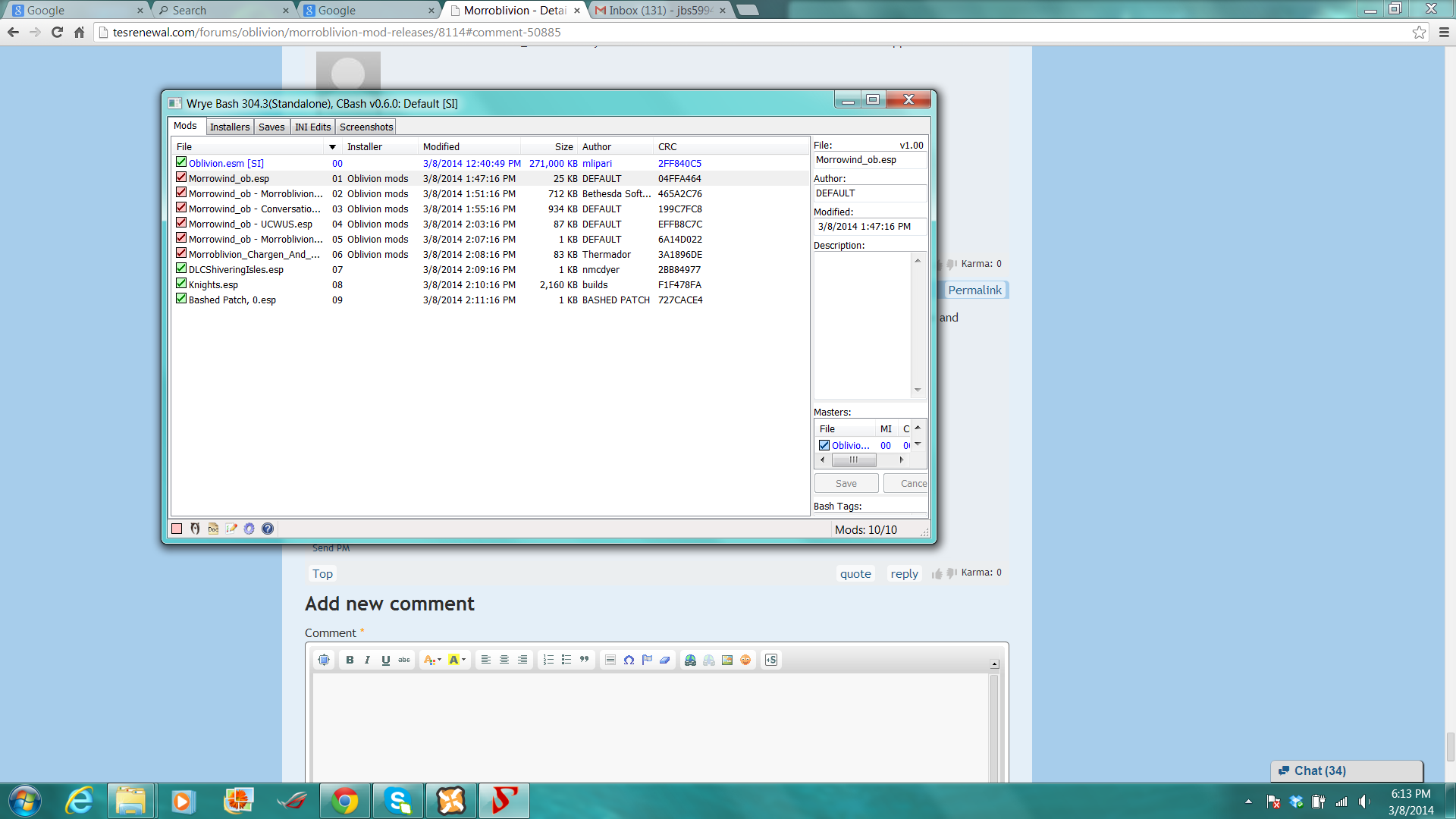Uncheck DLCShiveringIsles.esp
This screenshot has height=819, width=1456.
pos(181,268)
